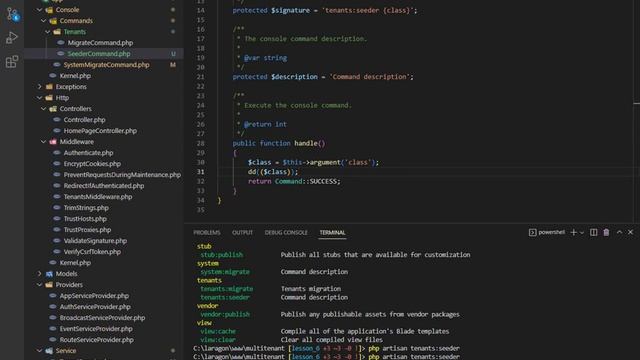Open AuthServiceProvider.php file
Image resolution: width=640 pixels, height=360 pixels.
pos(95,307)
